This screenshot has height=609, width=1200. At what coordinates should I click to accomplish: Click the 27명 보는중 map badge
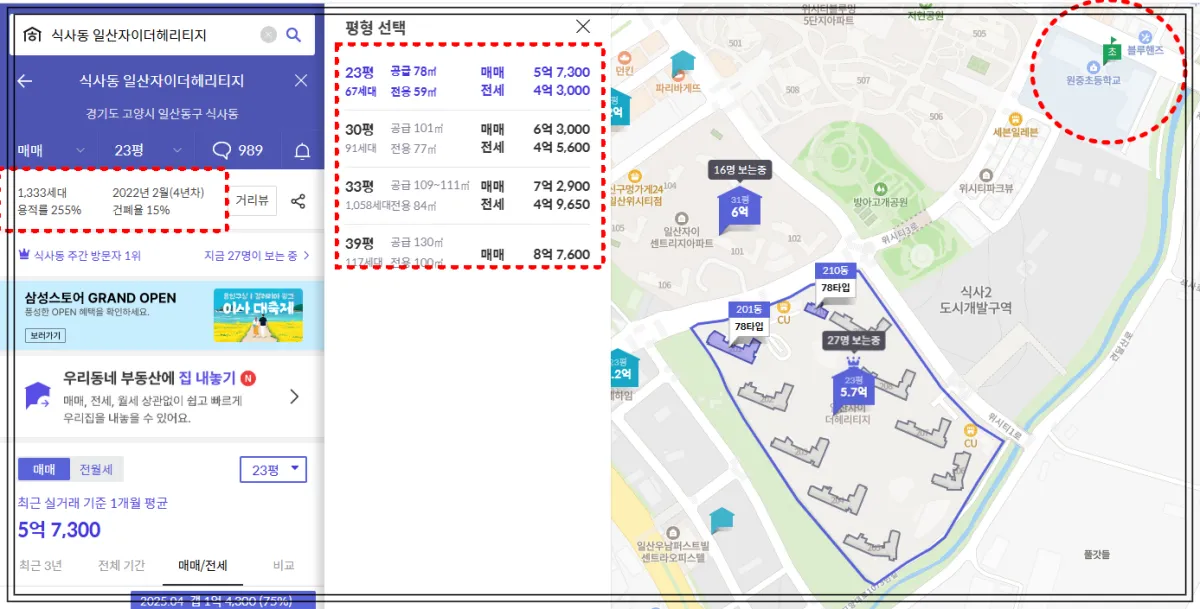point(856,340)
